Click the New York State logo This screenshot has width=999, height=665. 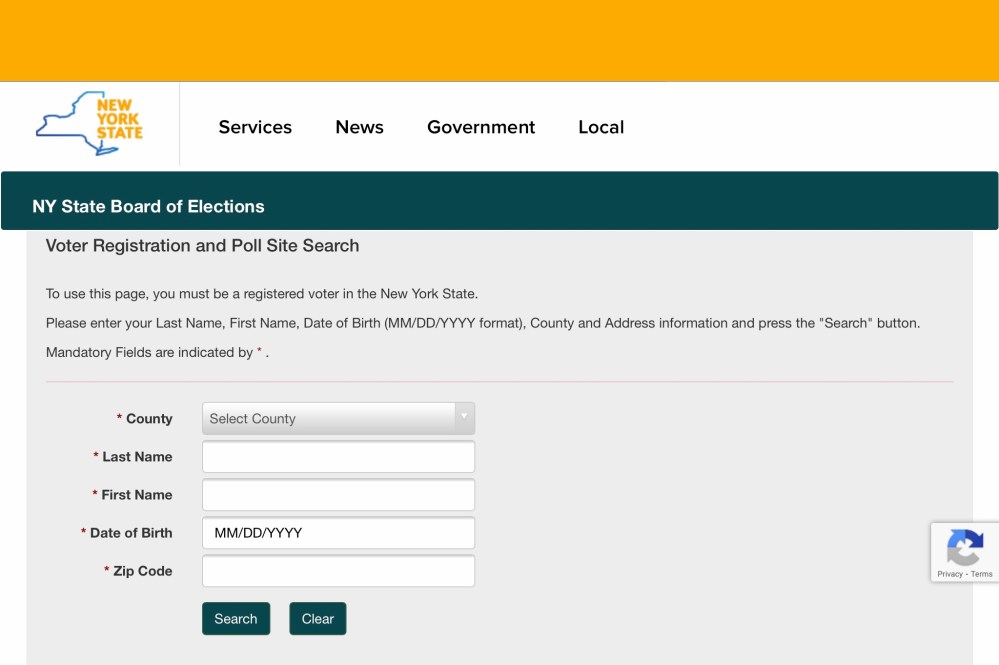click(90, 124)
